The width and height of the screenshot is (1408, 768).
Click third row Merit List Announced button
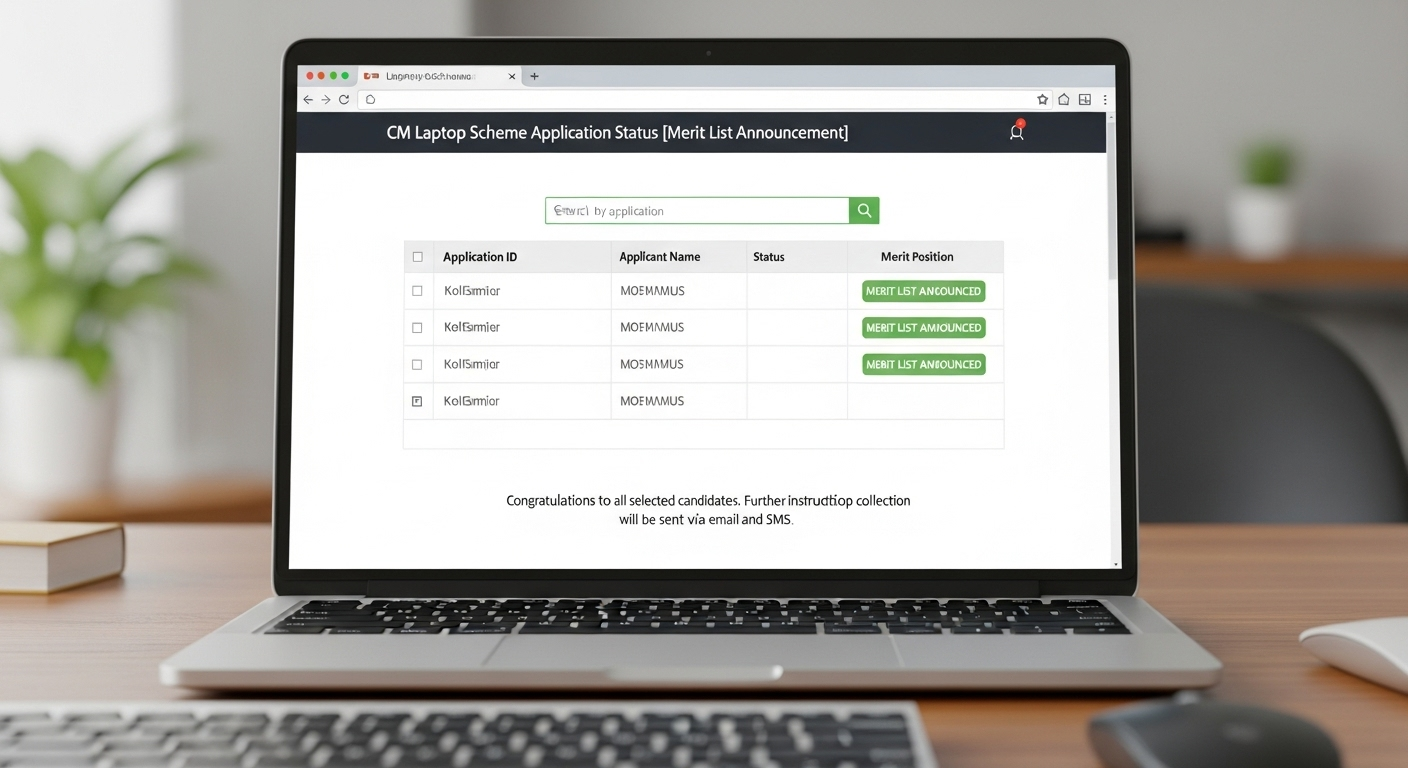pos(923,364)
